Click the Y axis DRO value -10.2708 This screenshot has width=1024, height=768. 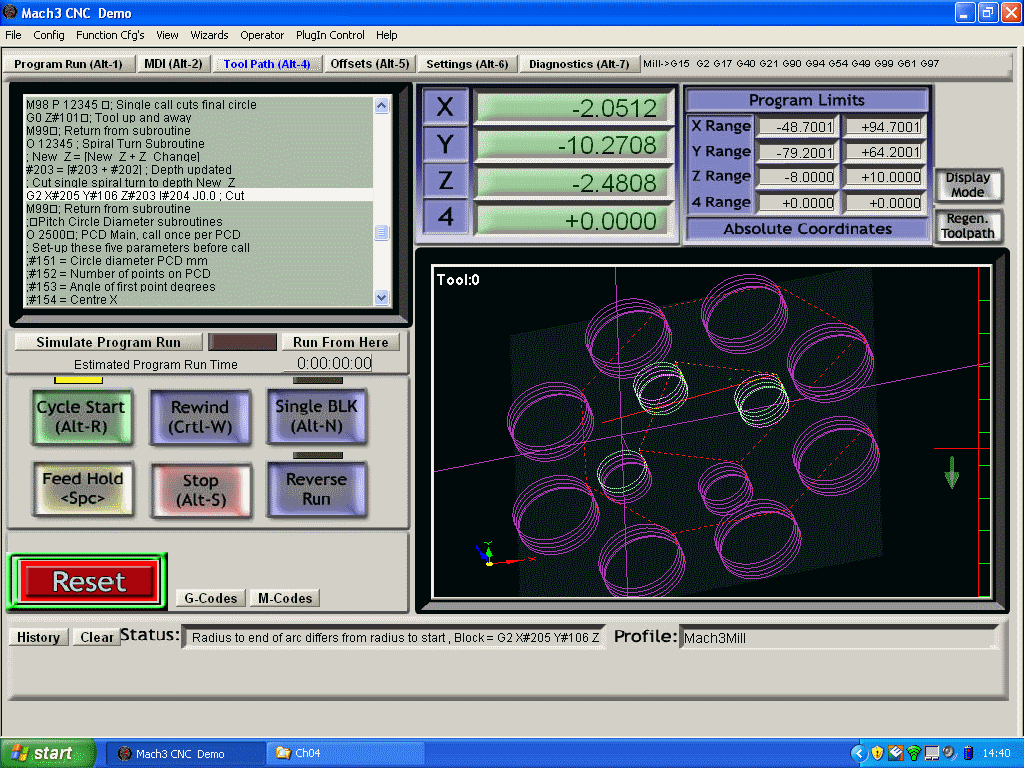(573, 145)
